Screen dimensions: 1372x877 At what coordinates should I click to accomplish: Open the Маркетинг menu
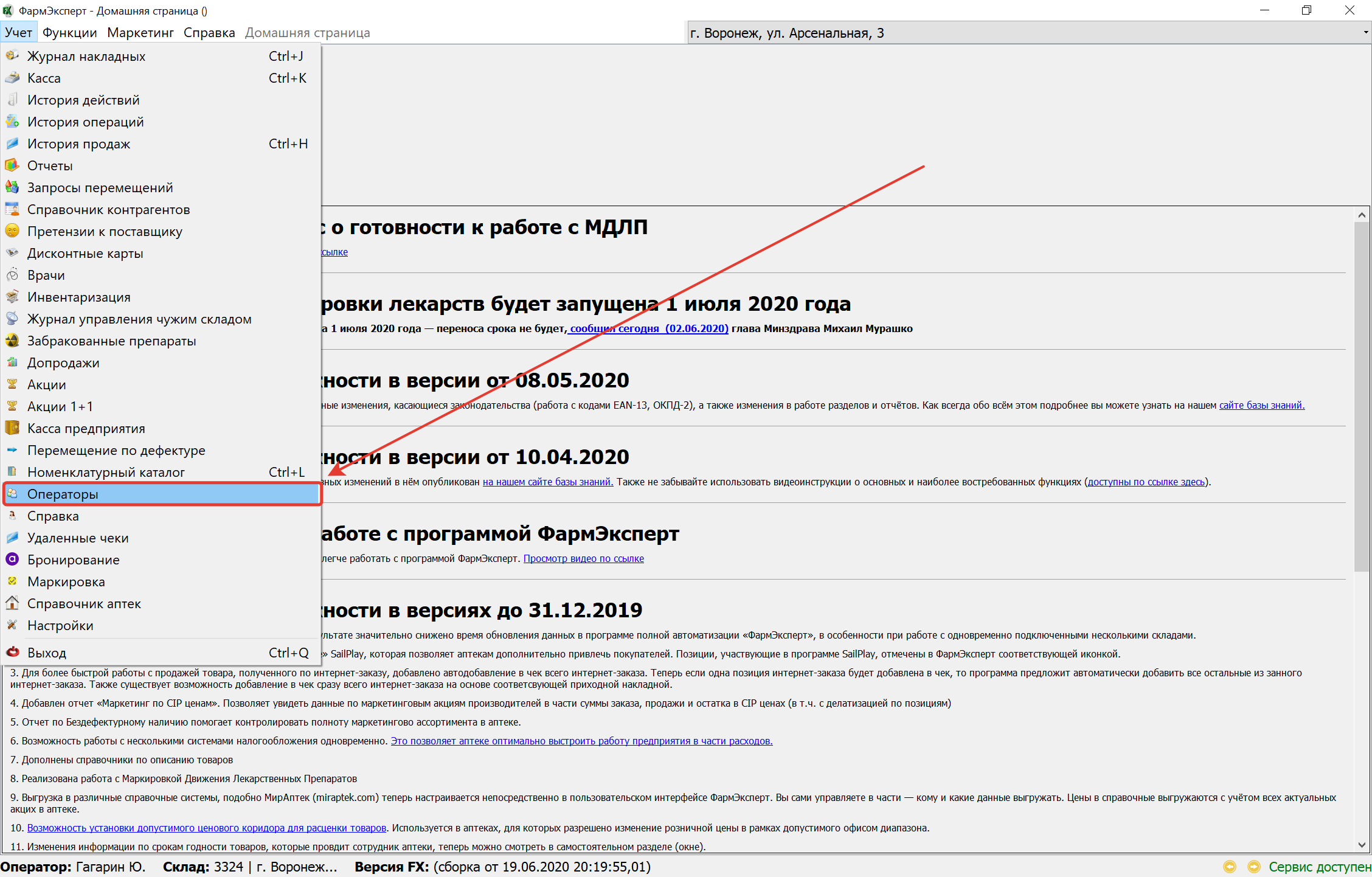(140, 33)
